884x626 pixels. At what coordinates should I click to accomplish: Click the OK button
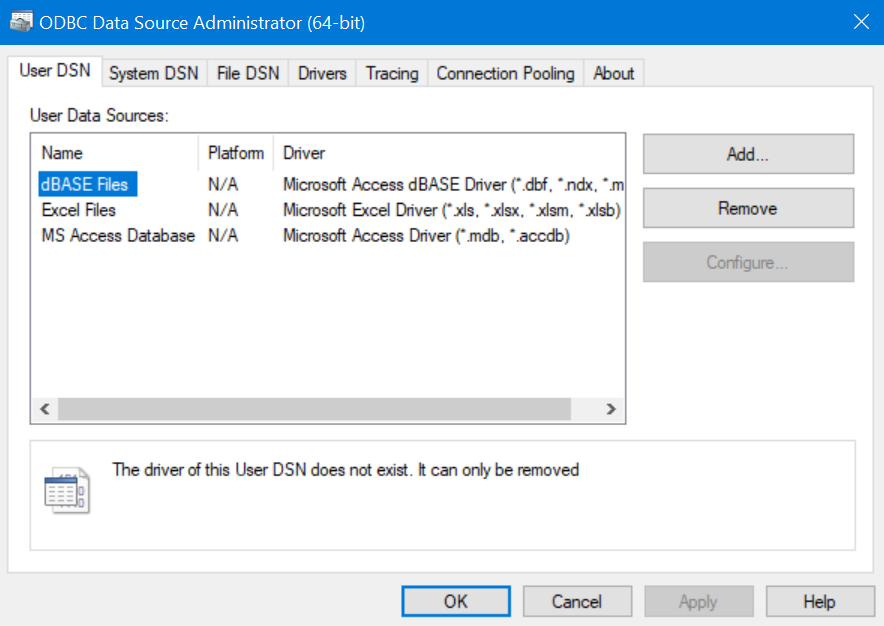[456, 601]
